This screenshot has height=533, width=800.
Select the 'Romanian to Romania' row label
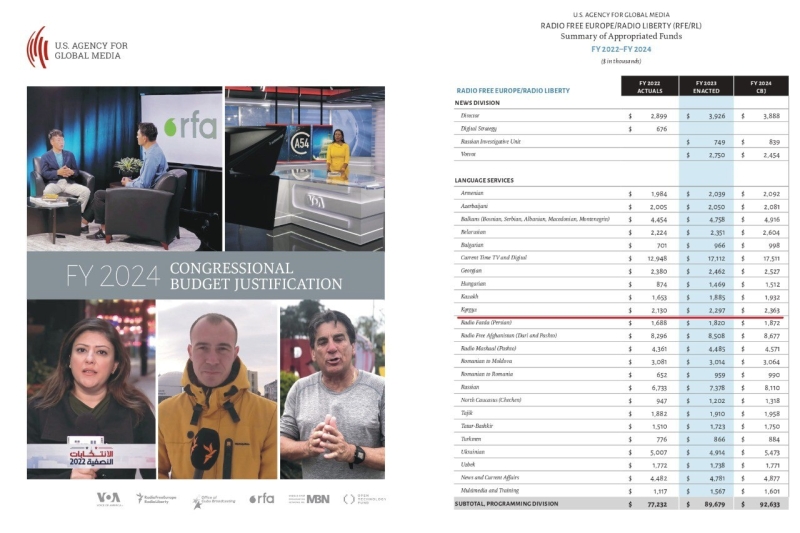pos(486,374)
